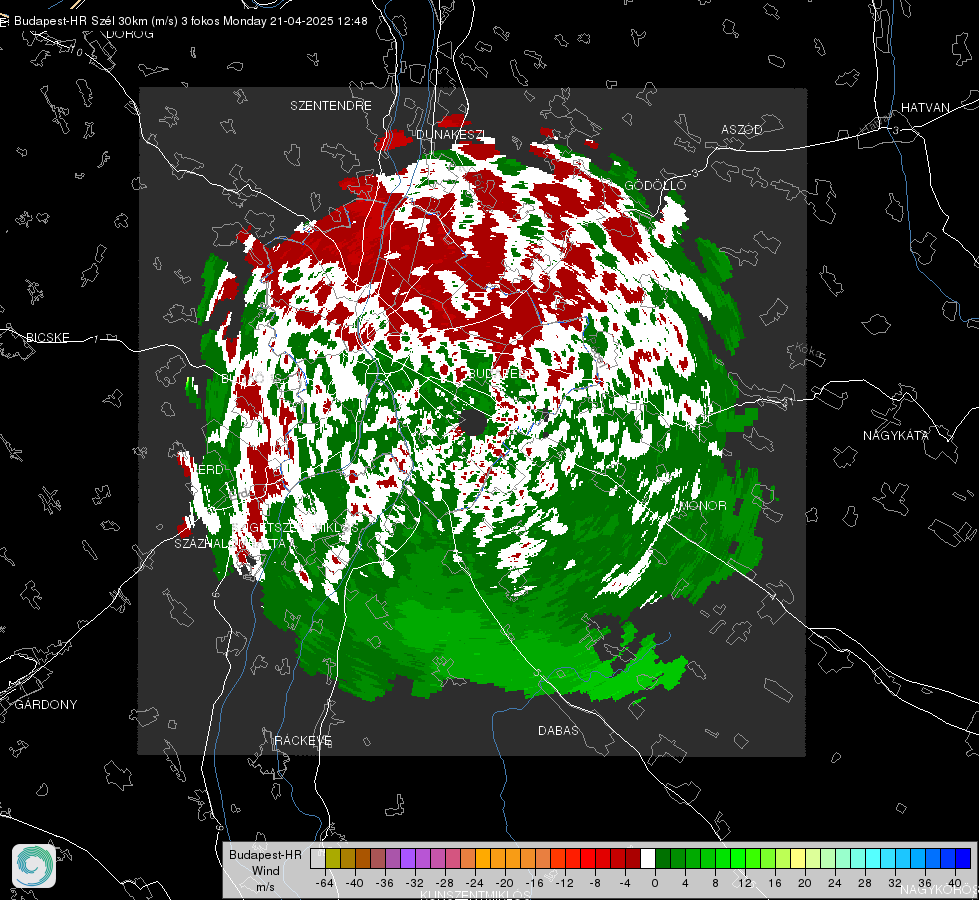Pick the rightmost deep-blue legend swatch
This screenshot has width=979, height=900.
[963, 859]
